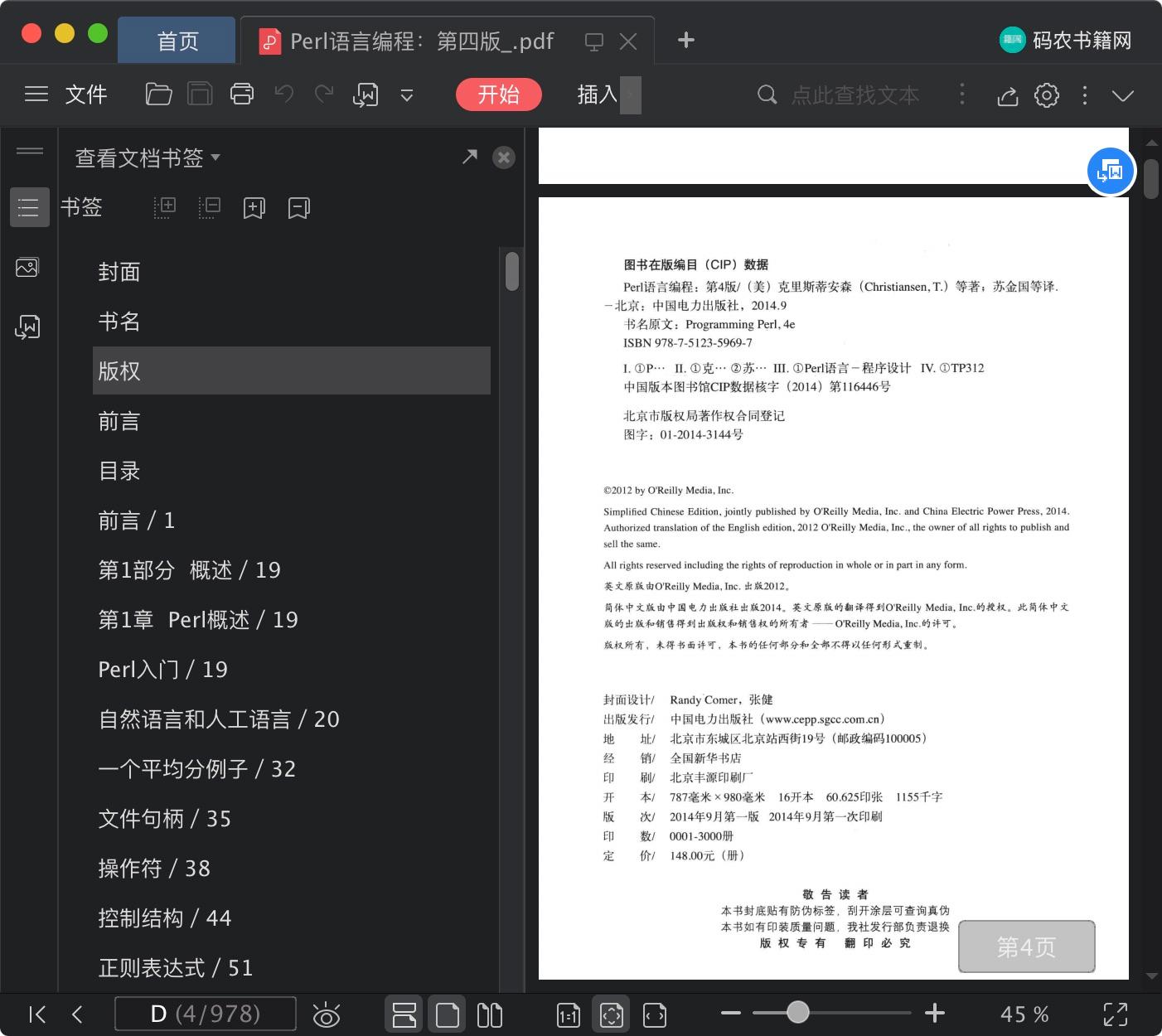Switch to the 插入 ribbon tab
Viewport: 1162px width, 1036px height.
[x=598, y=94]
